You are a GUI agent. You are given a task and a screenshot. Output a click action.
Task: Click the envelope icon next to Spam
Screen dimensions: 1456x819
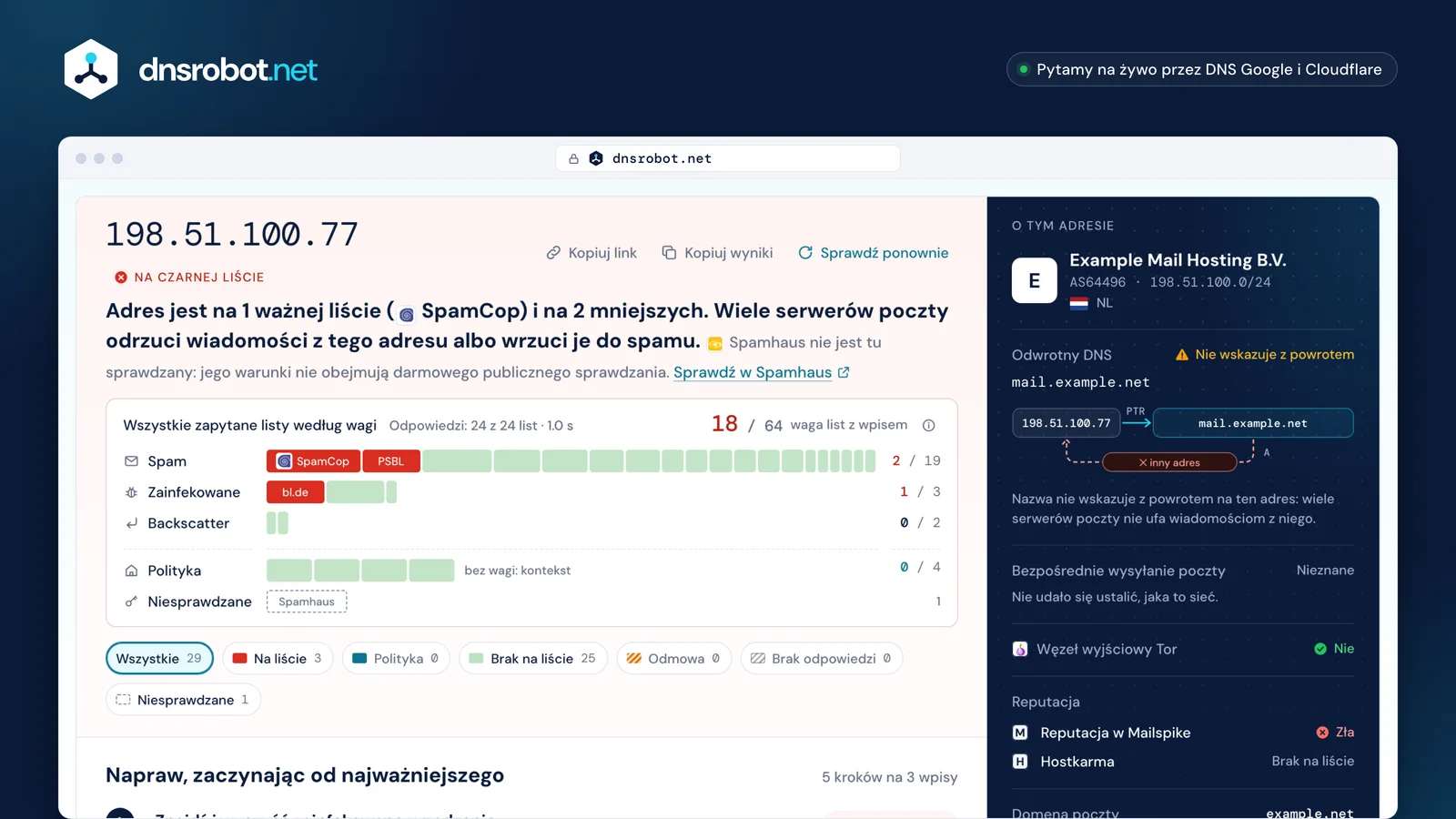[x=132, y=461]
